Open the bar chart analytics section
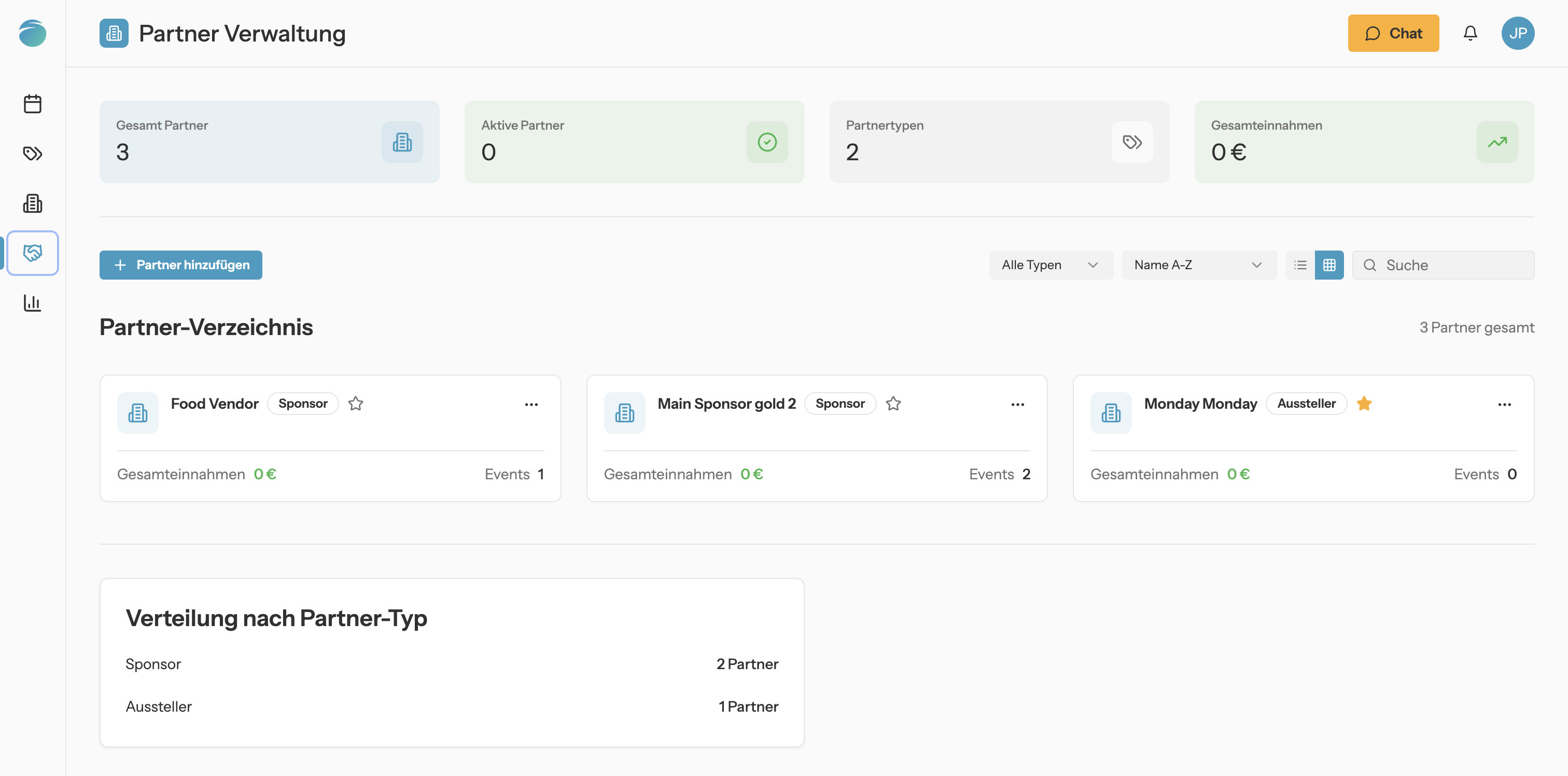This screenshot has width=1568, height=776. (x=32, y=303)
